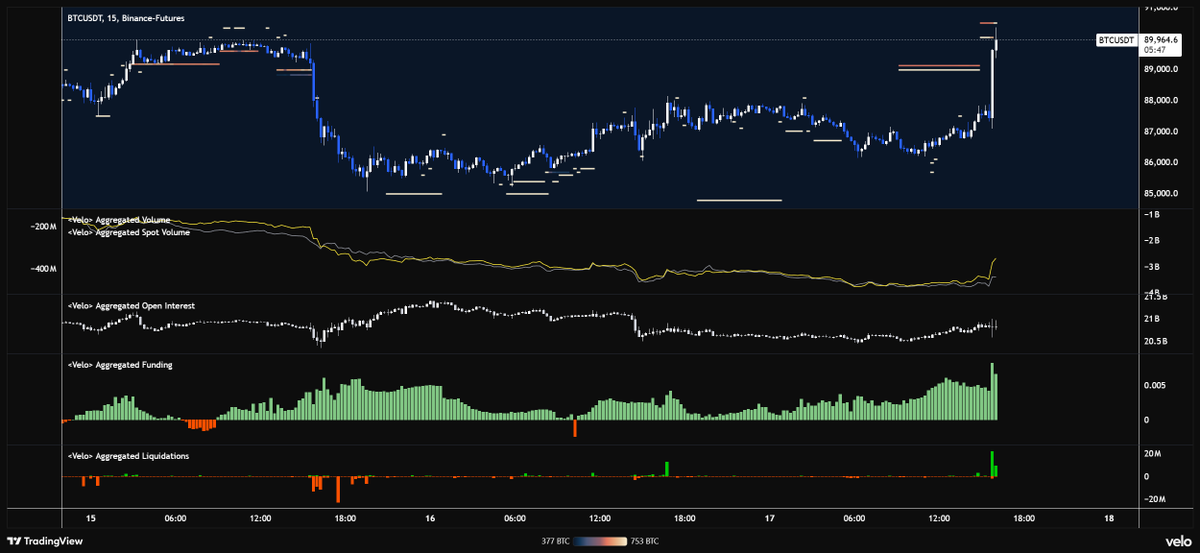
Task: Open the BTCUSDT, 15, Binance-Futures chart title
Action: click(x=124, y=18)
